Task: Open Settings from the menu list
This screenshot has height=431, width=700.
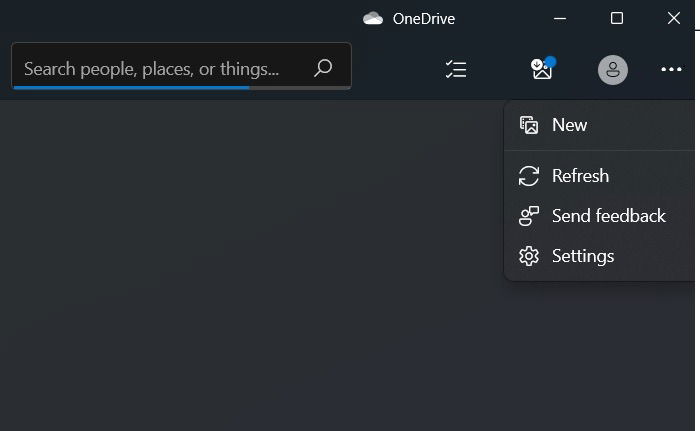Action: coord(600,256)
